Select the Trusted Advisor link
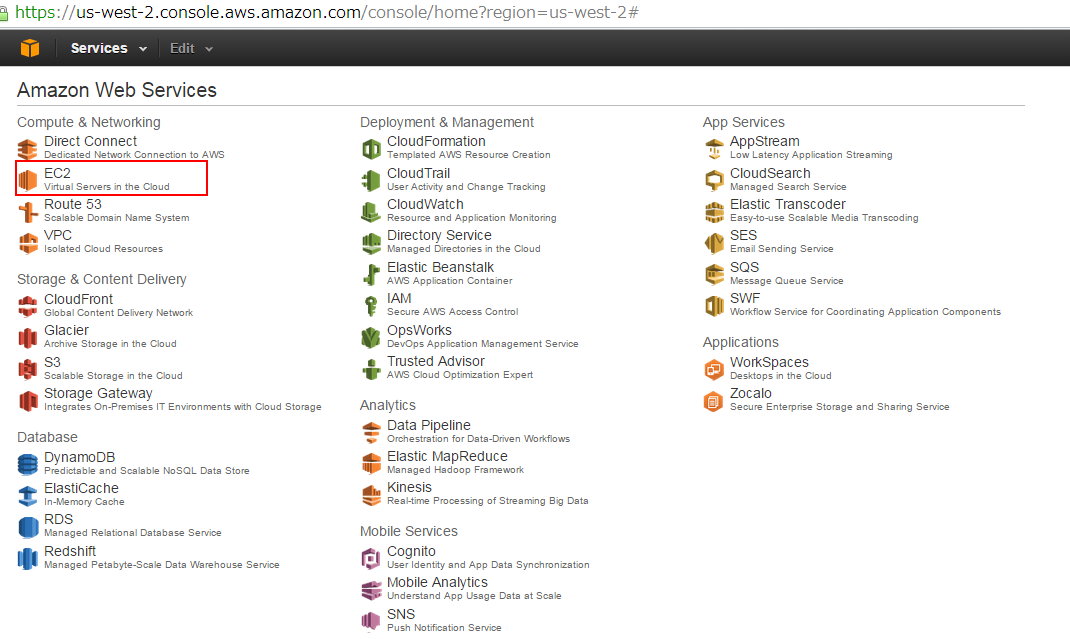Viewport: 1070px width, 639px height. (435, 361)
